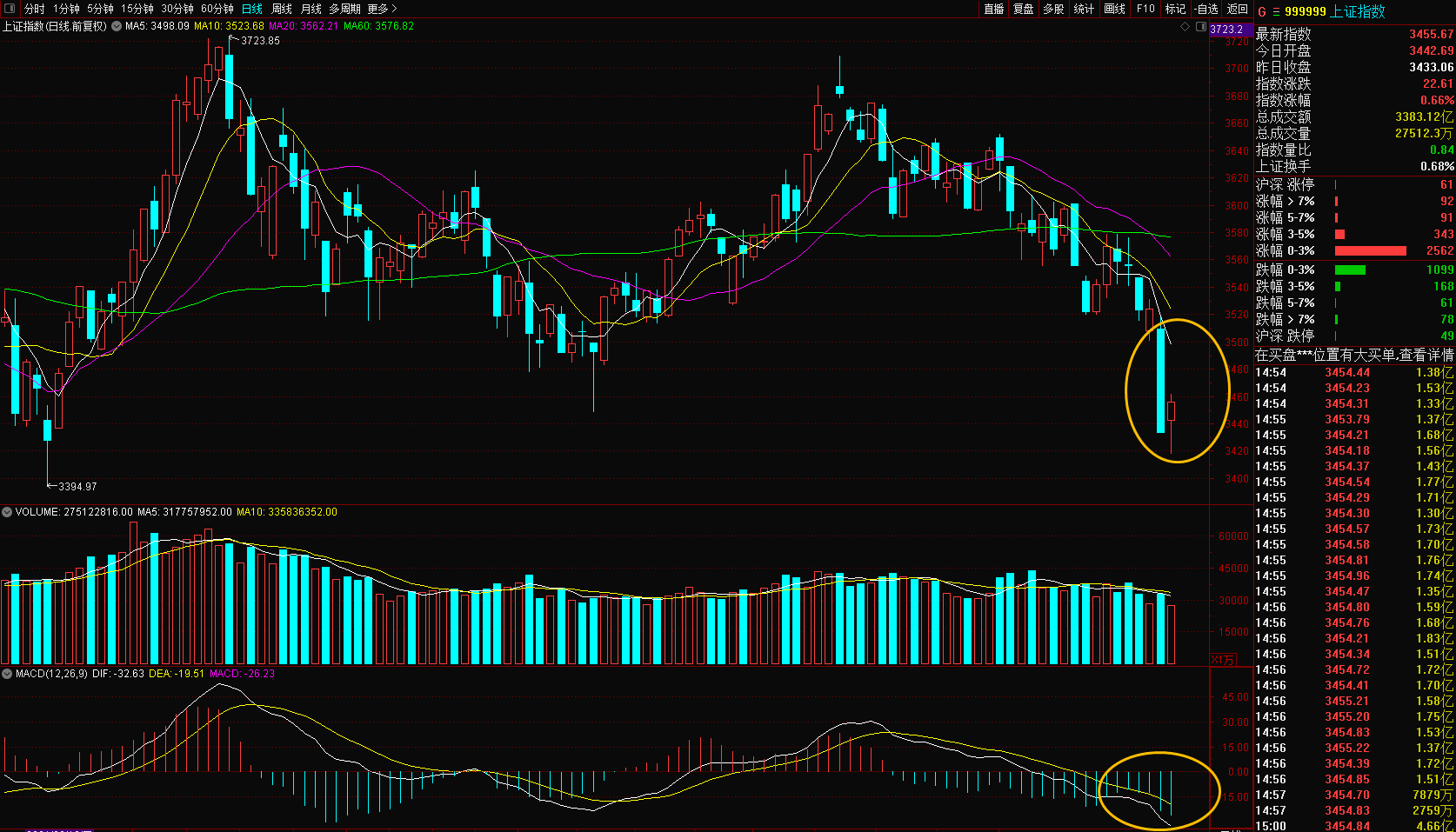Click the red bar for 涨幅 3-5%
This screenshot has height=832, width=1456.
pos(1339,234)
